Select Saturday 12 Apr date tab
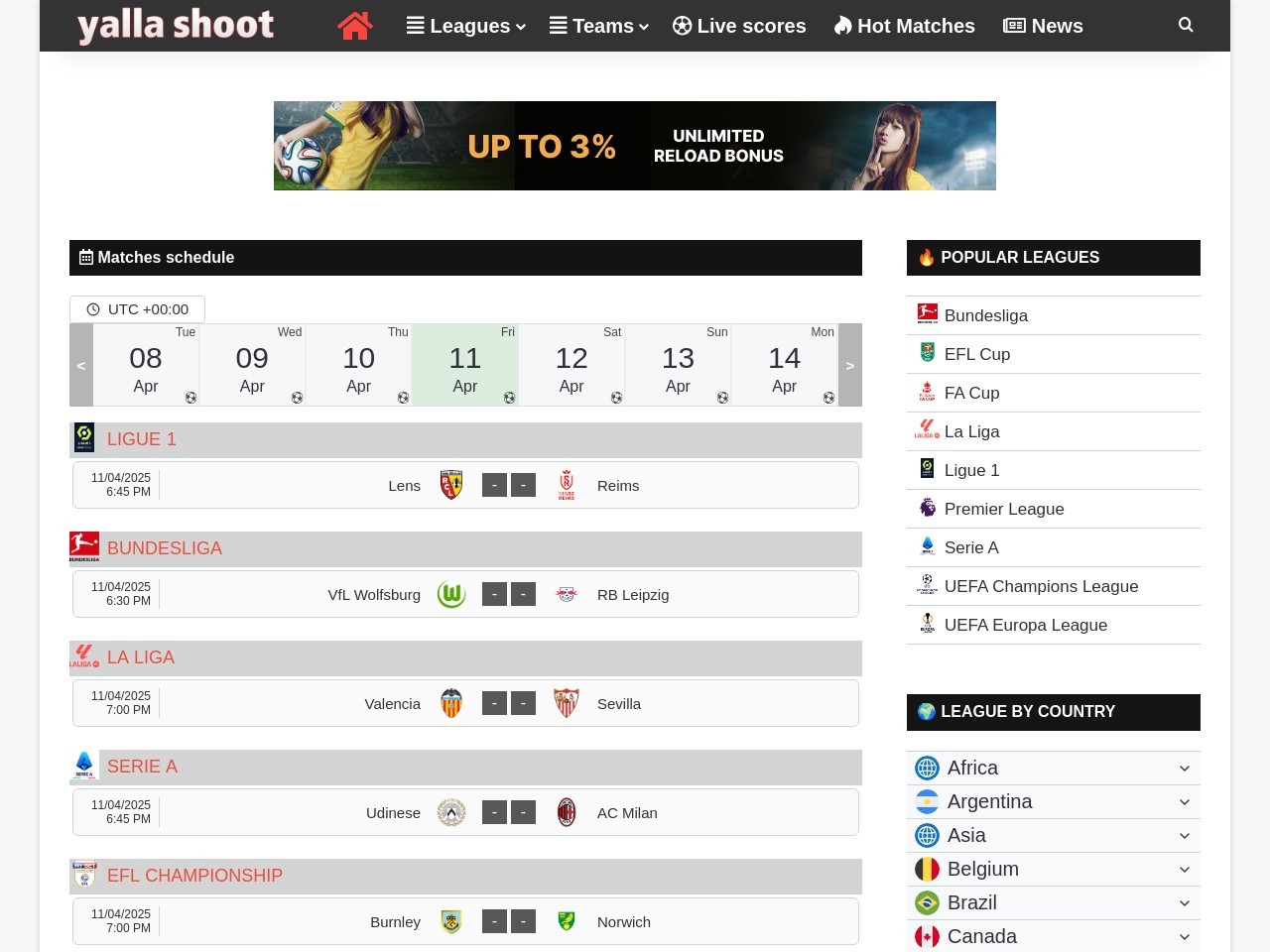The height and width of the screenshot is (952, 1270). (571, 365)
